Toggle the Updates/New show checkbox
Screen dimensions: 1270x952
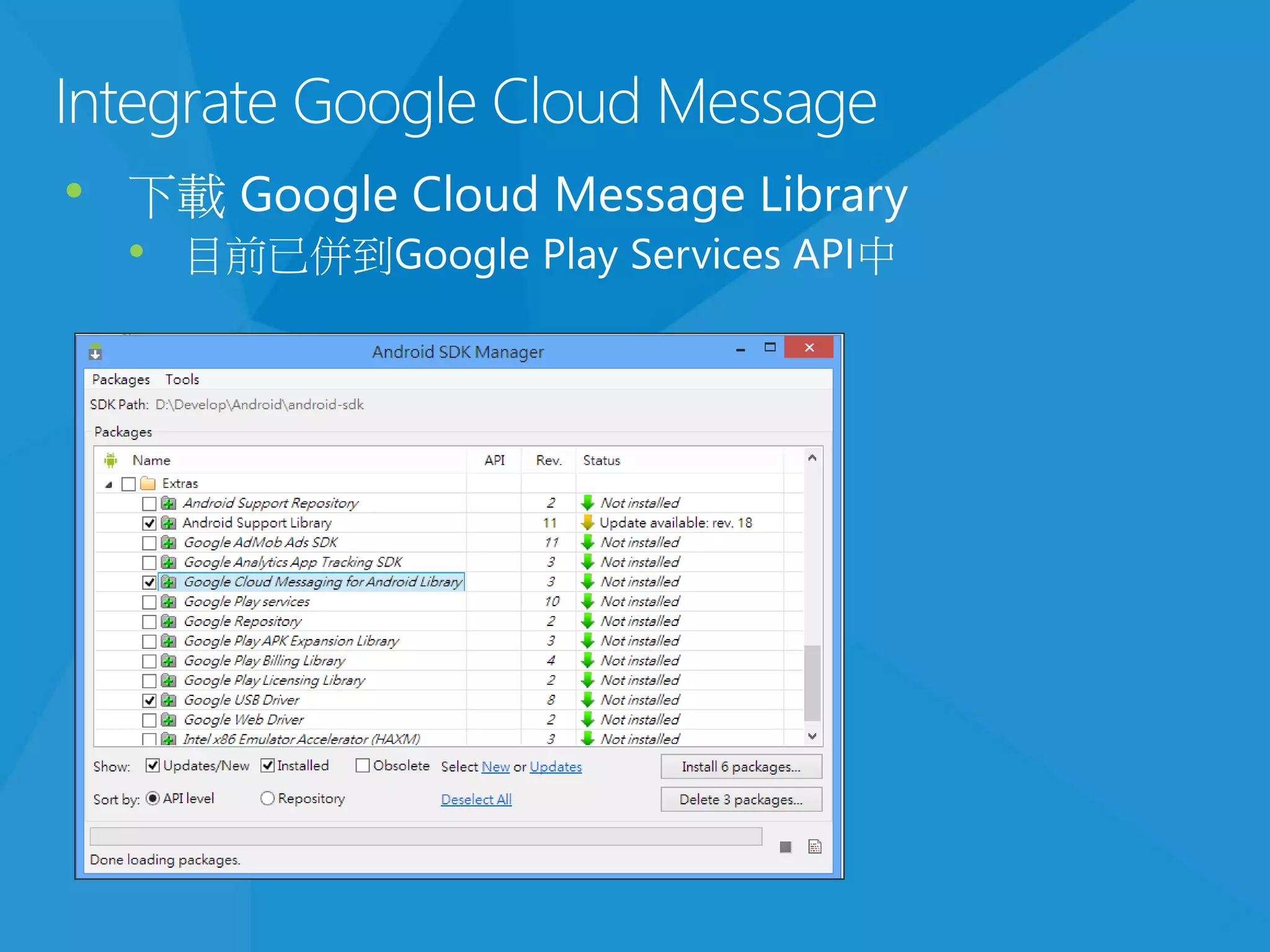pos(153,765)
